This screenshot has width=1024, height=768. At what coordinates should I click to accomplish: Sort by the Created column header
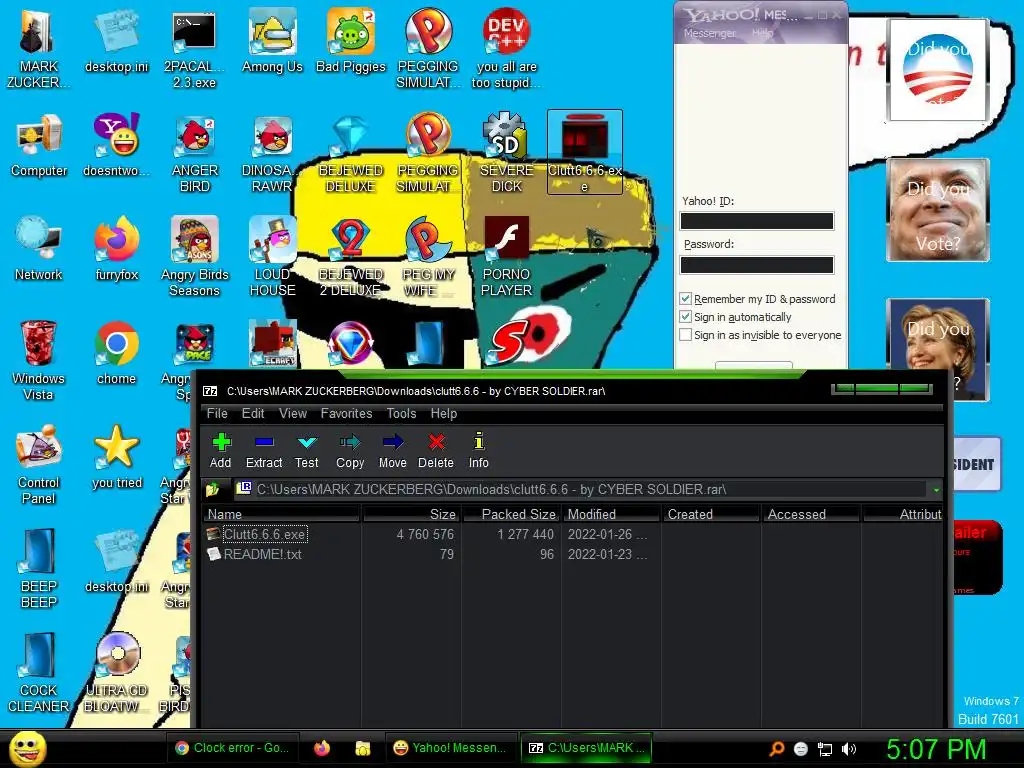click(x=711, y=514)
